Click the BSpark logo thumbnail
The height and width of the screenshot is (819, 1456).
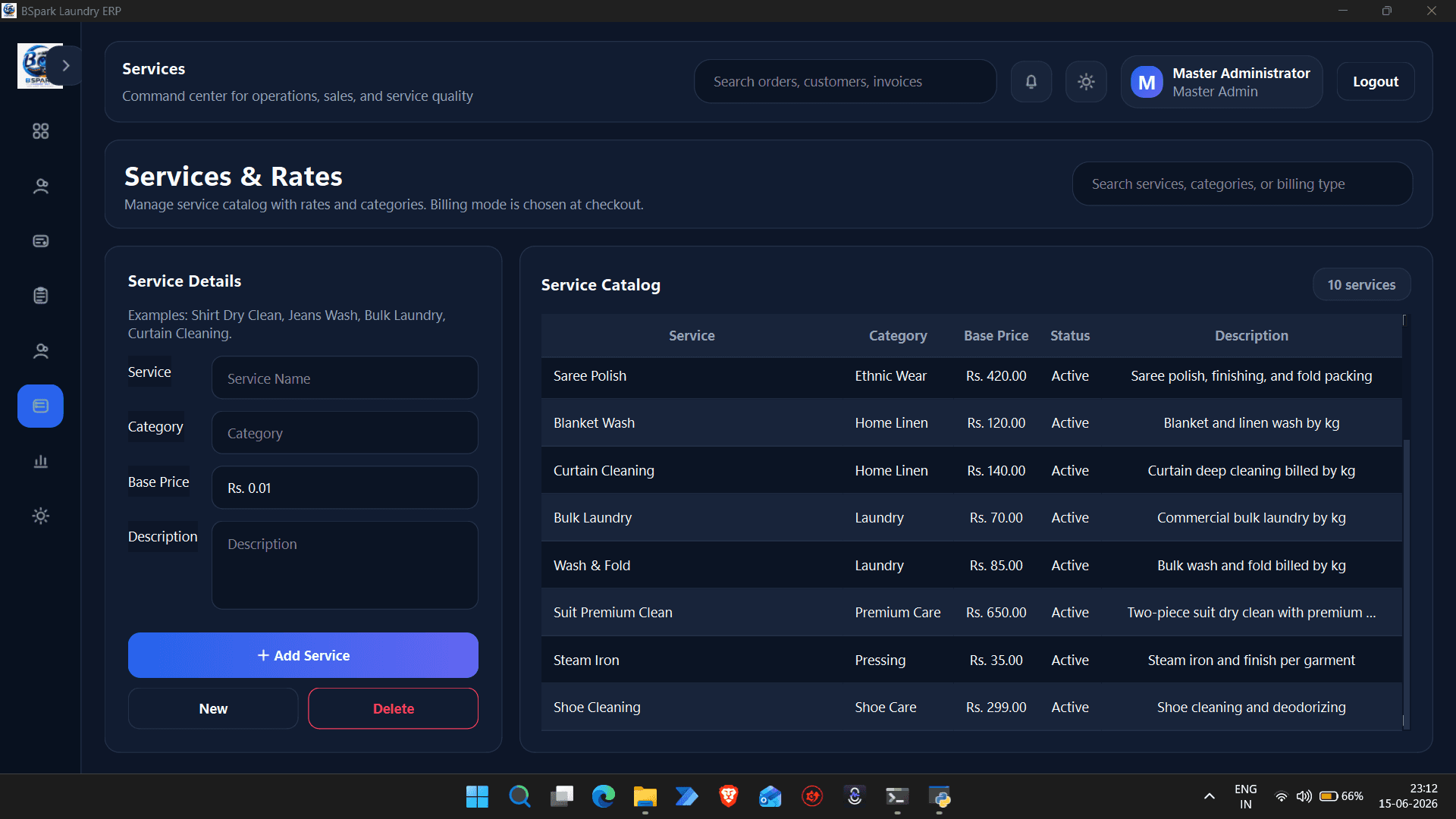pos(35,66)
